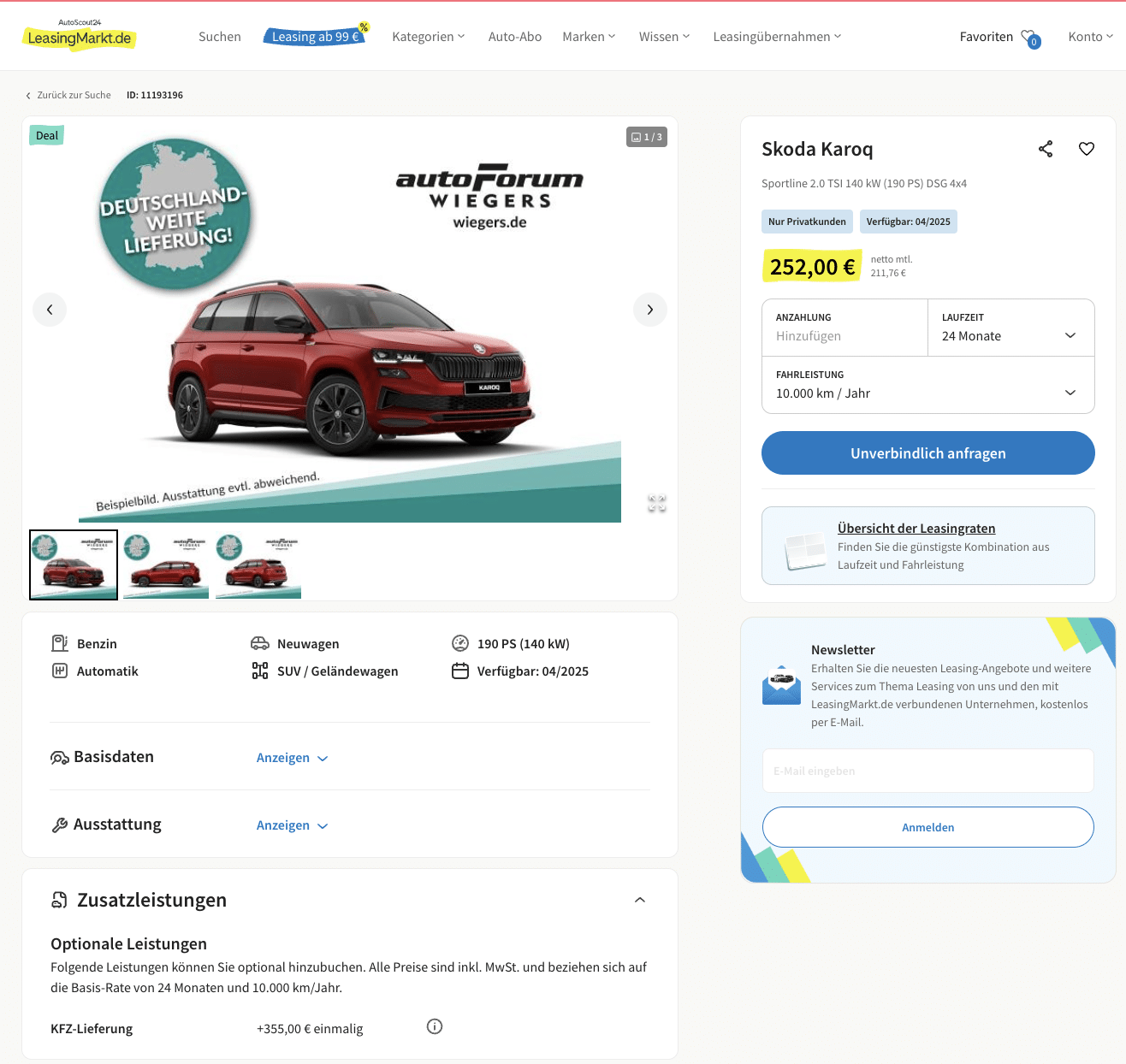
Task: Open the Fahrleistung 10.000 km dropdown
Action: pos(928,385)
